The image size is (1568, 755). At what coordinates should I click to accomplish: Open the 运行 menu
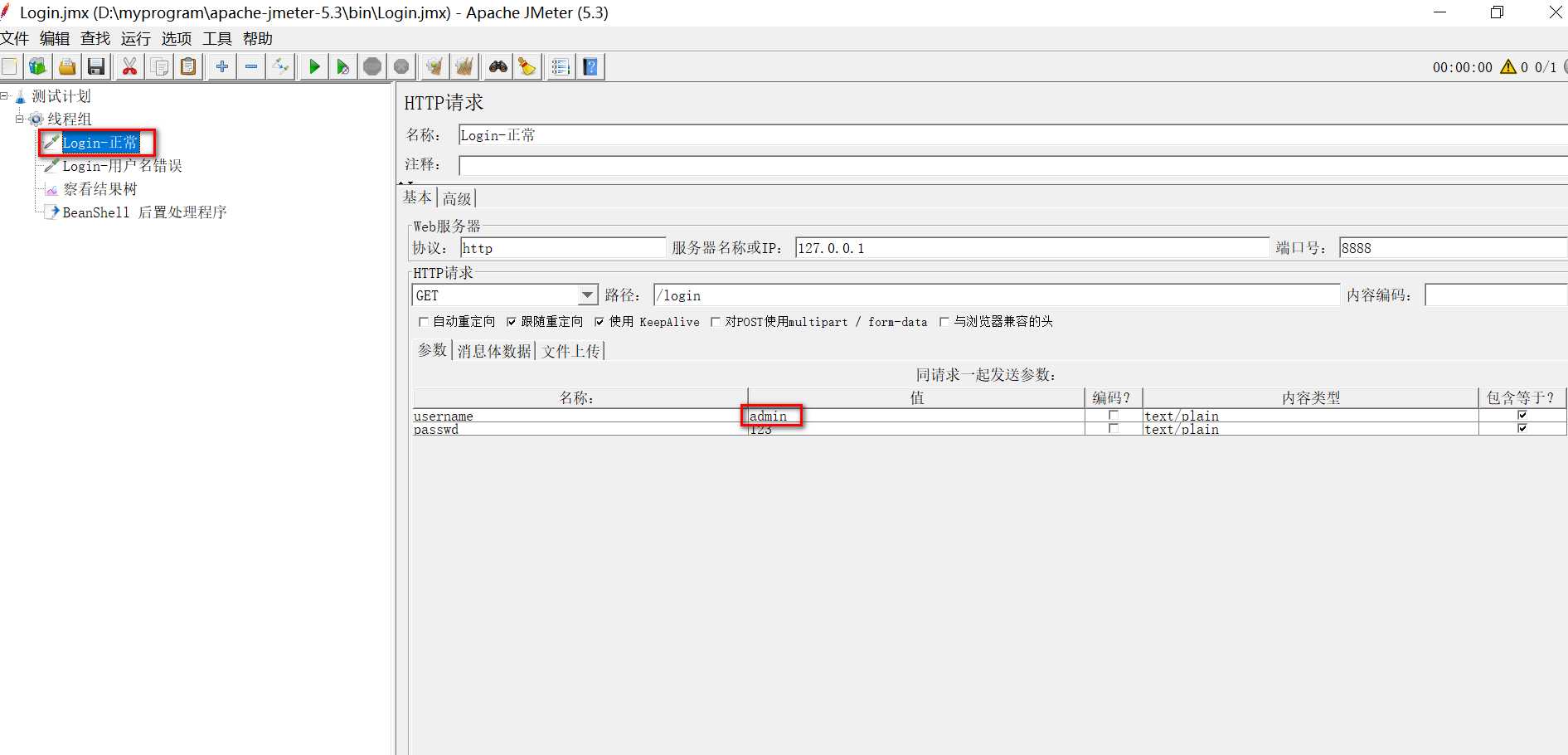[x=136, y=39]
